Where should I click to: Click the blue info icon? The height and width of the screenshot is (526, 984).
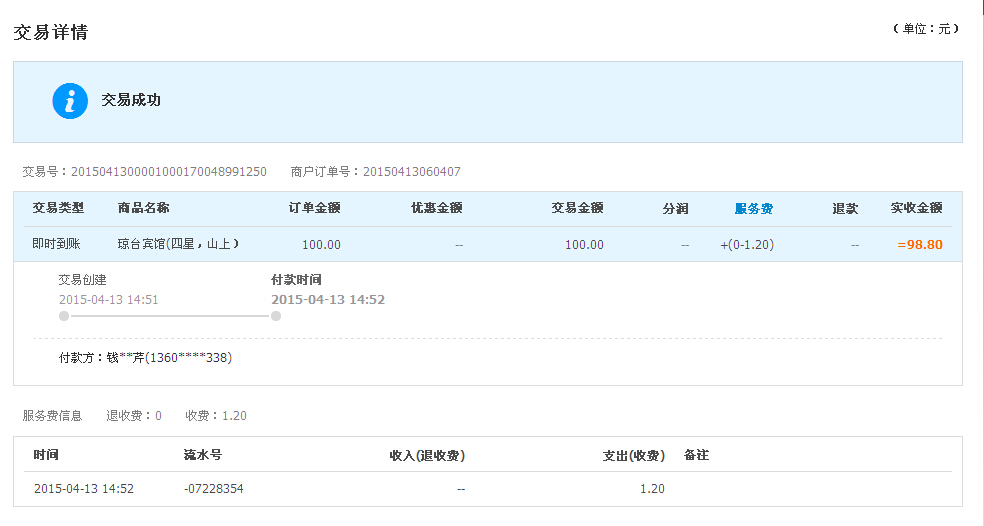pyautogui.click(x=70, y=101)
